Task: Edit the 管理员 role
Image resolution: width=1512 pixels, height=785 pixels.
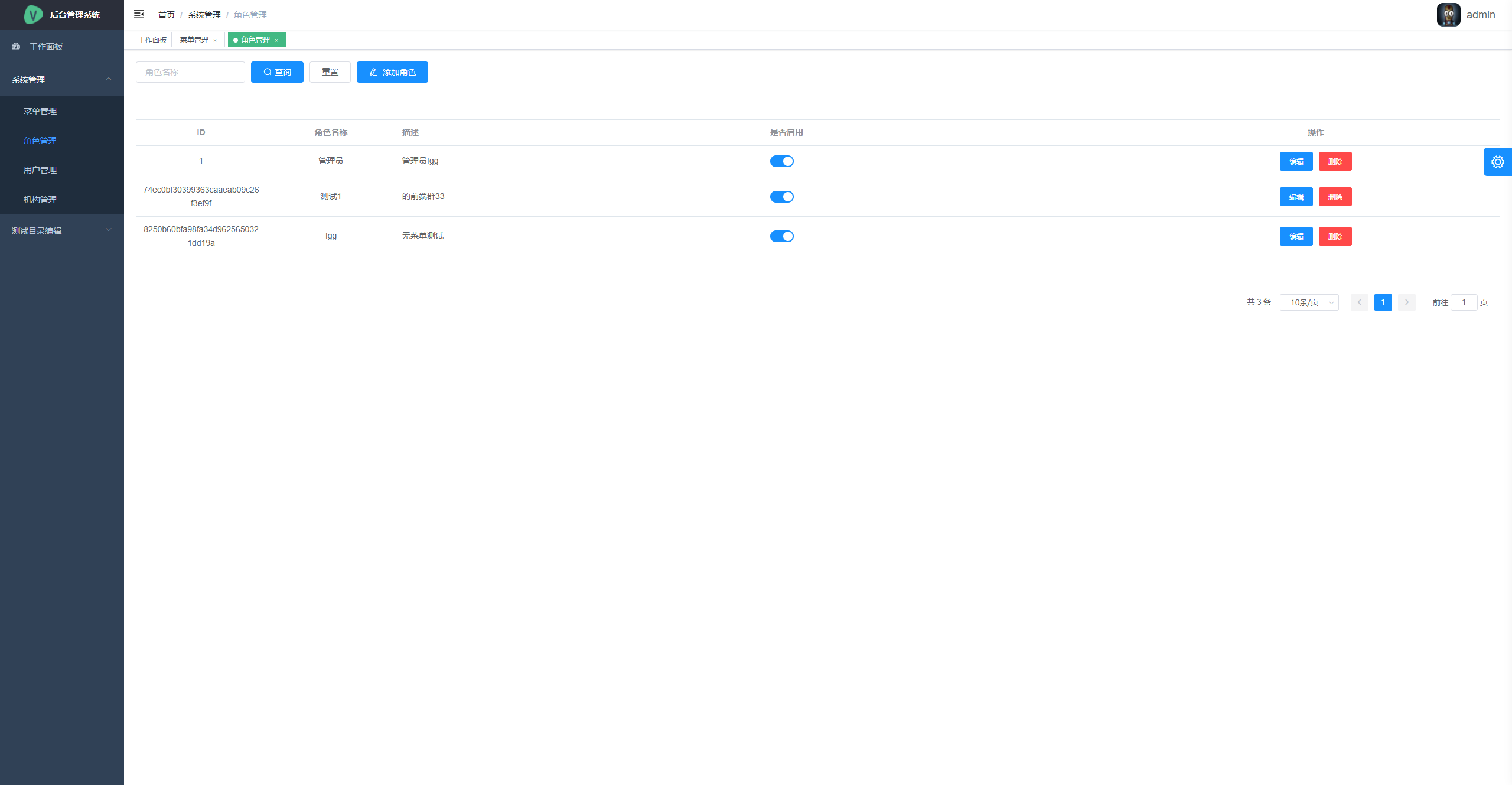Action: tap(1296, 161)
